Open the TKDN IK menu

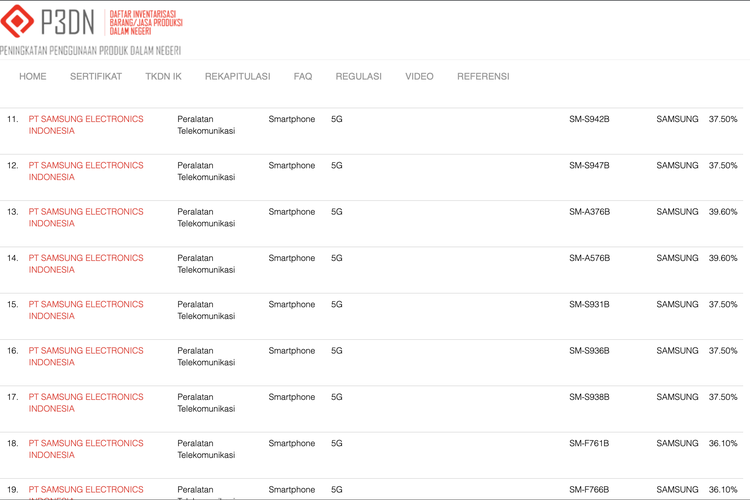pyautogui.click(x=163, y=77)
